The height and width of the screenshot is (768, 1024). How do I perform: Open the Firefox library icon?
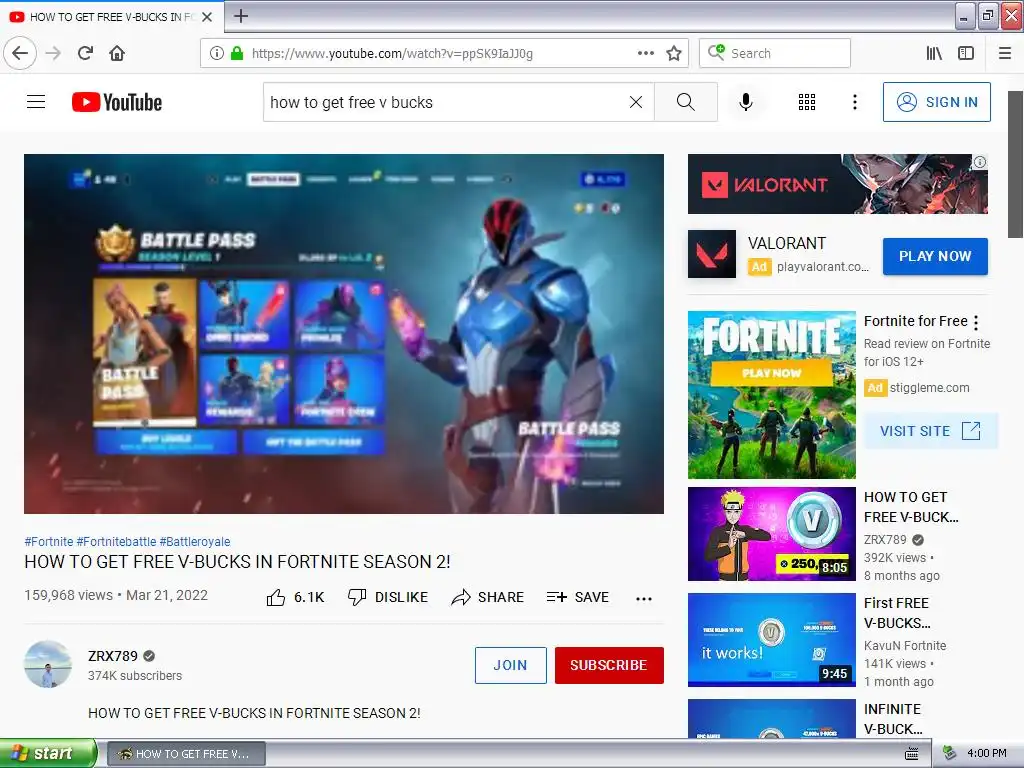935,53
